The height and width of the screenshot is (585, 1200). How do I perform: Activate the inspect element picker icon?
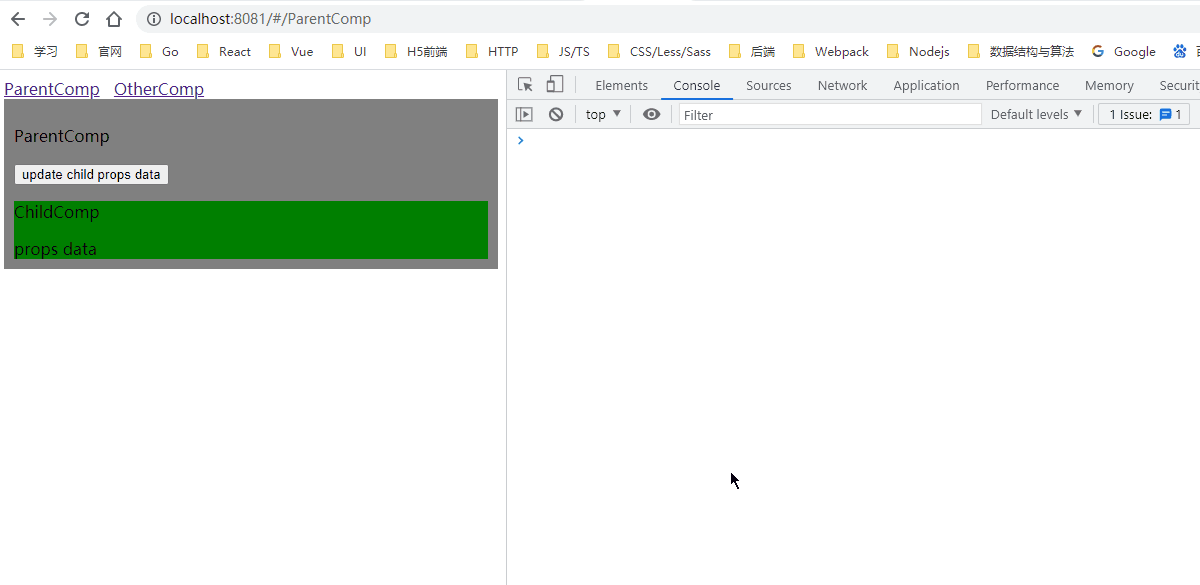[525, 85]
